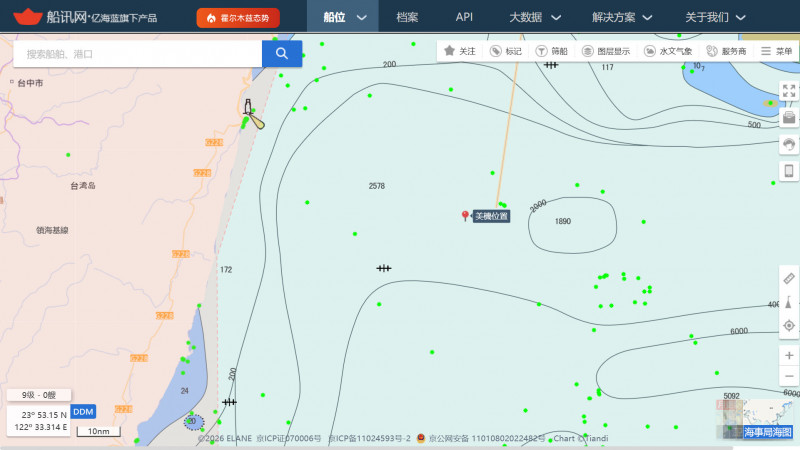800x450 pixels.
Task: Click the 关注 star follow button
Action: [460, 51]
